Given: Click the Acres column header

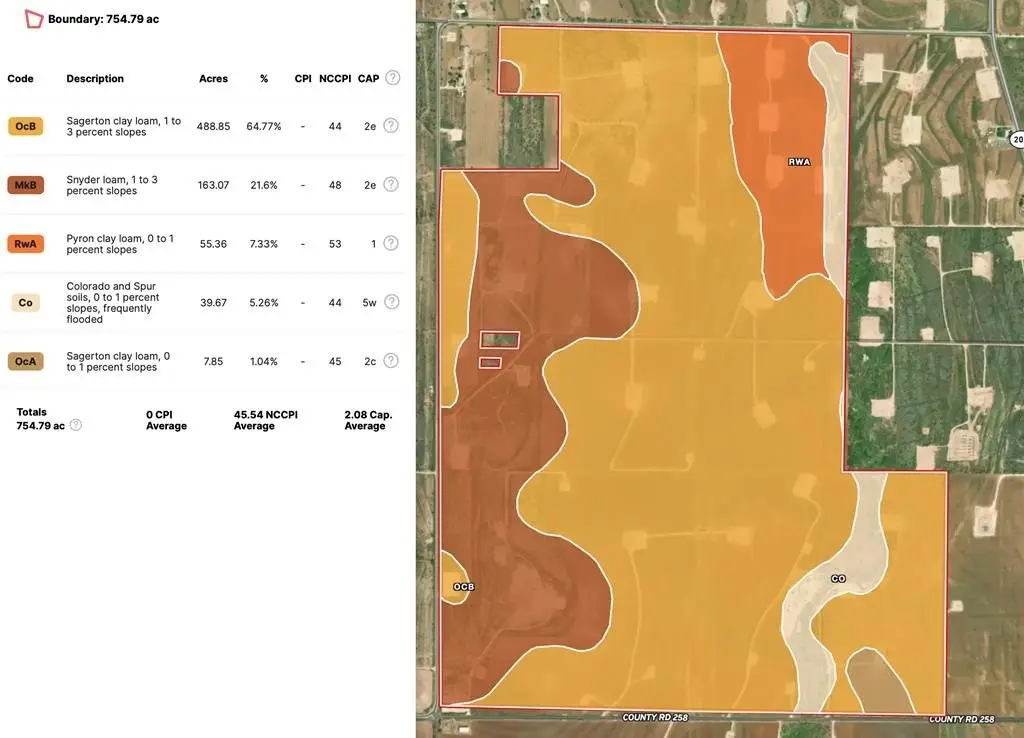Looking at the screenshot, I should click(213, 78).
